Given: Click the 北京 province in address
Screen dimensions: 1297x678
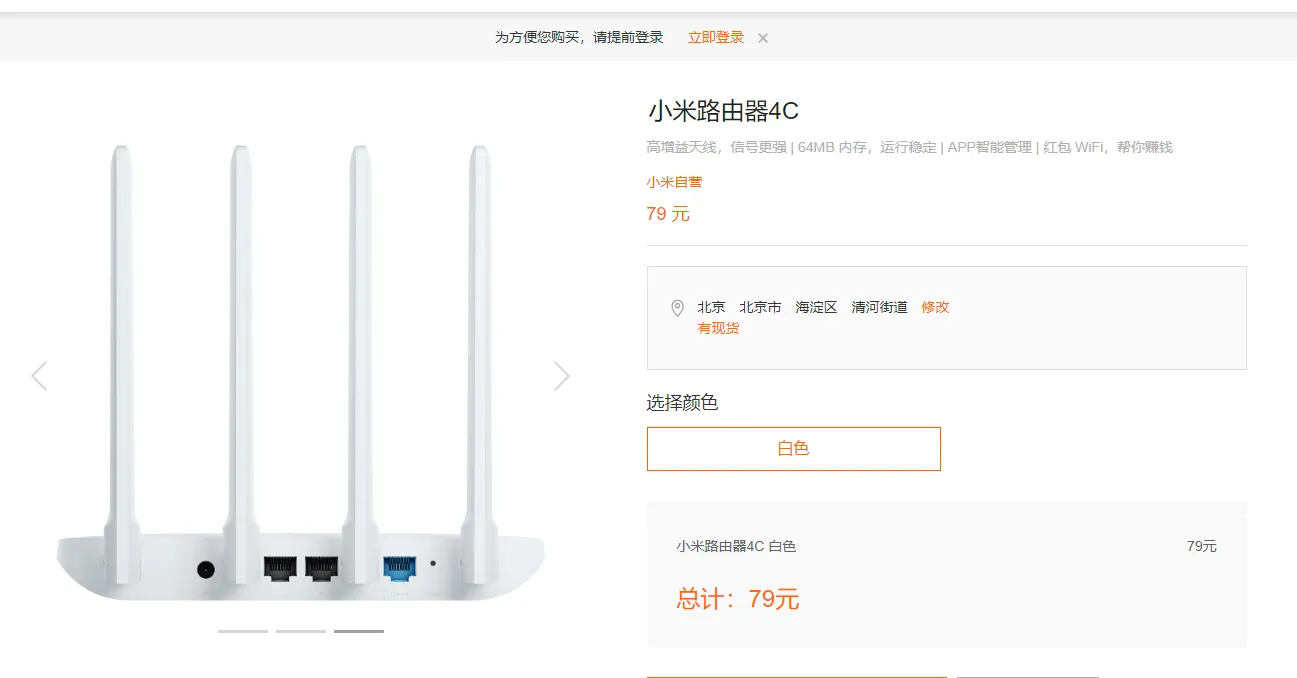Looking at the screenshot, I should 711,307.
